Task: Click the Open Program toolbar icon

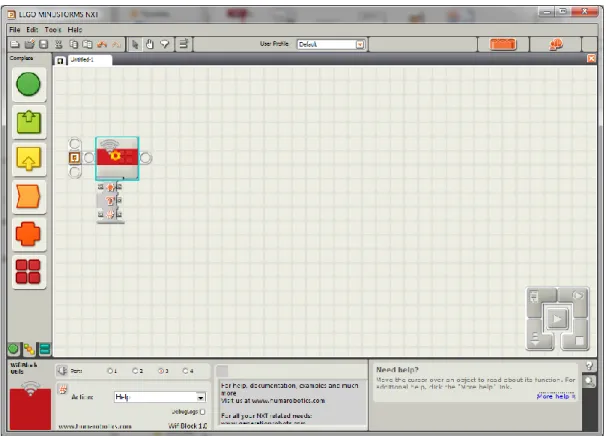Action: click(29, 44)
